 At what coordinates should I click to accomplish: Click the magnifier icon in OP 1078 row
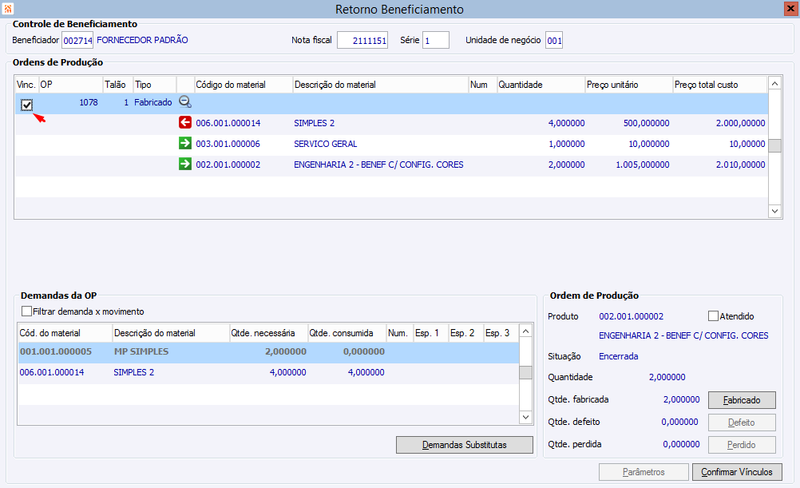click(185, 103)
